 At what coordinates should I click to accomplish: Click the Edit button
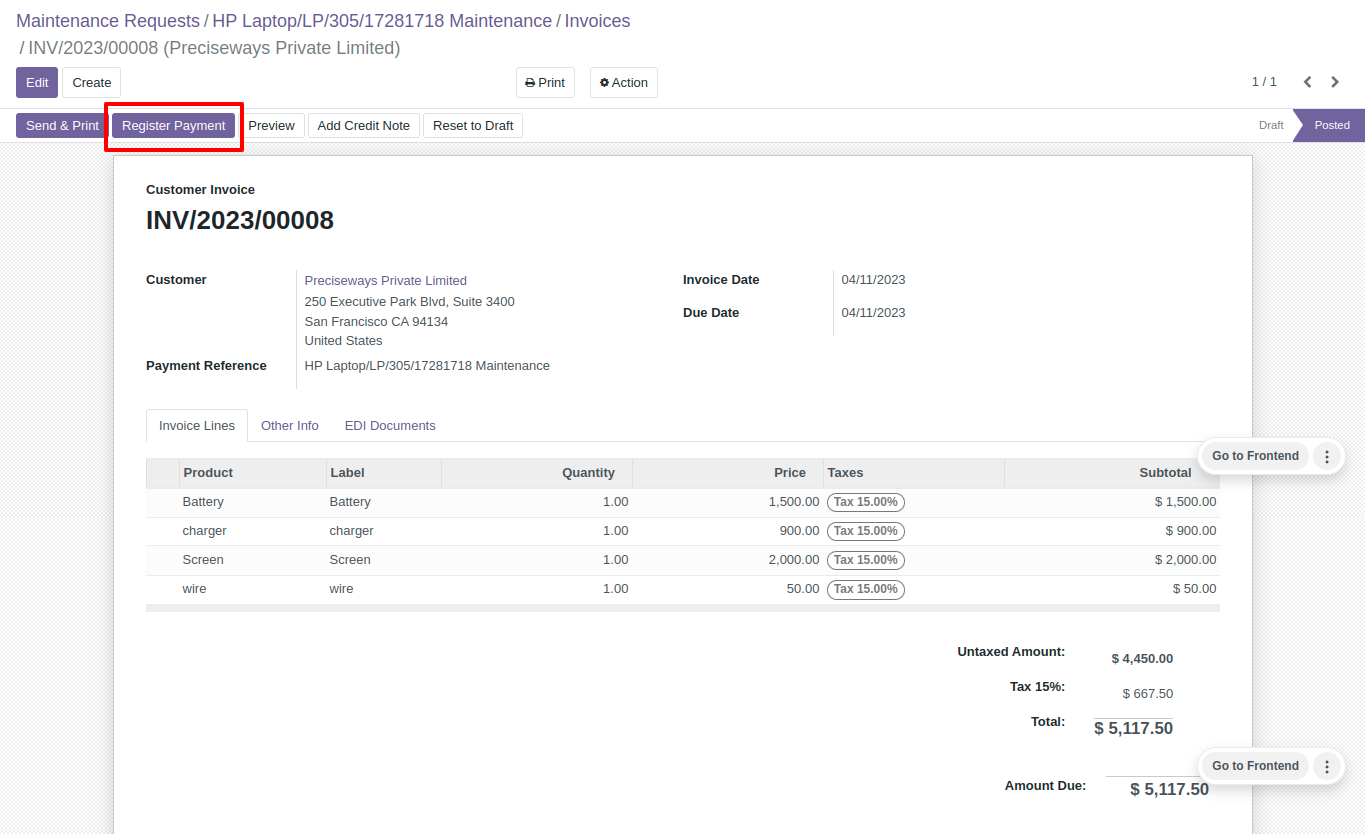pyautogui.click(x=37, y=83)
